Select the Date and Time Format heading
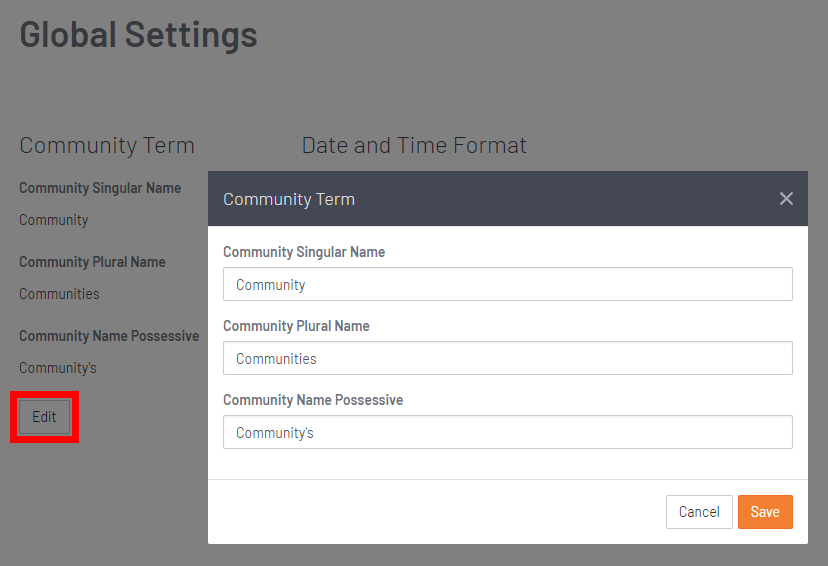The height and width of the screenshot is (566, 828). (414, 145)
